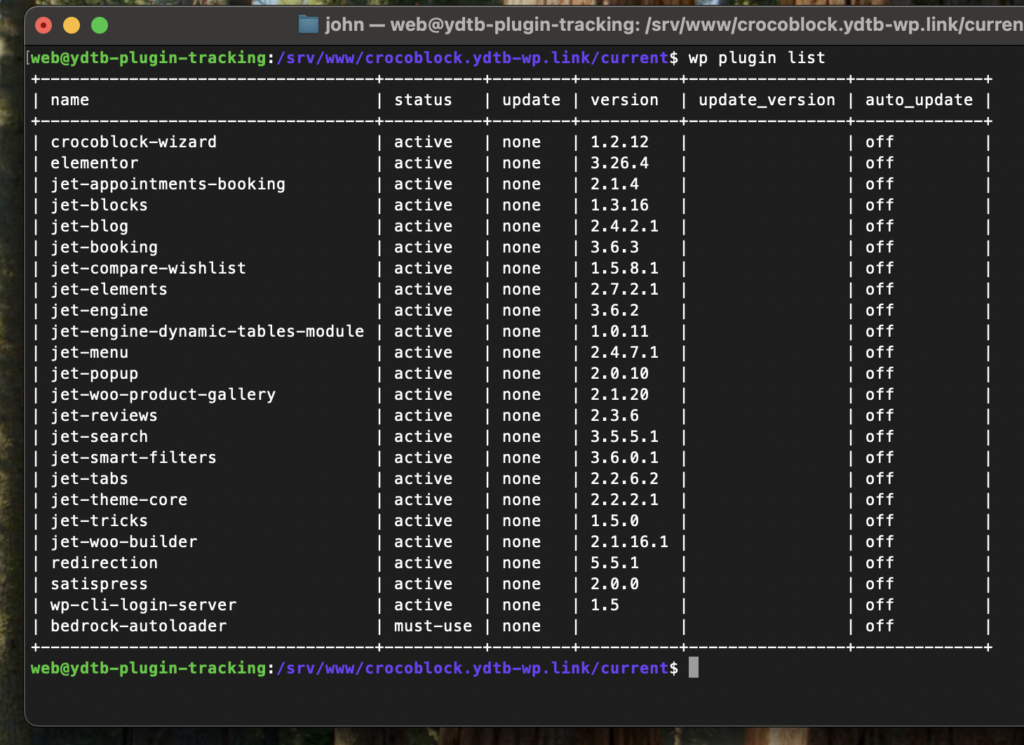This screenshot has width=1024, height=745.
Task: Click the 'name' column header
Action: 70,100
